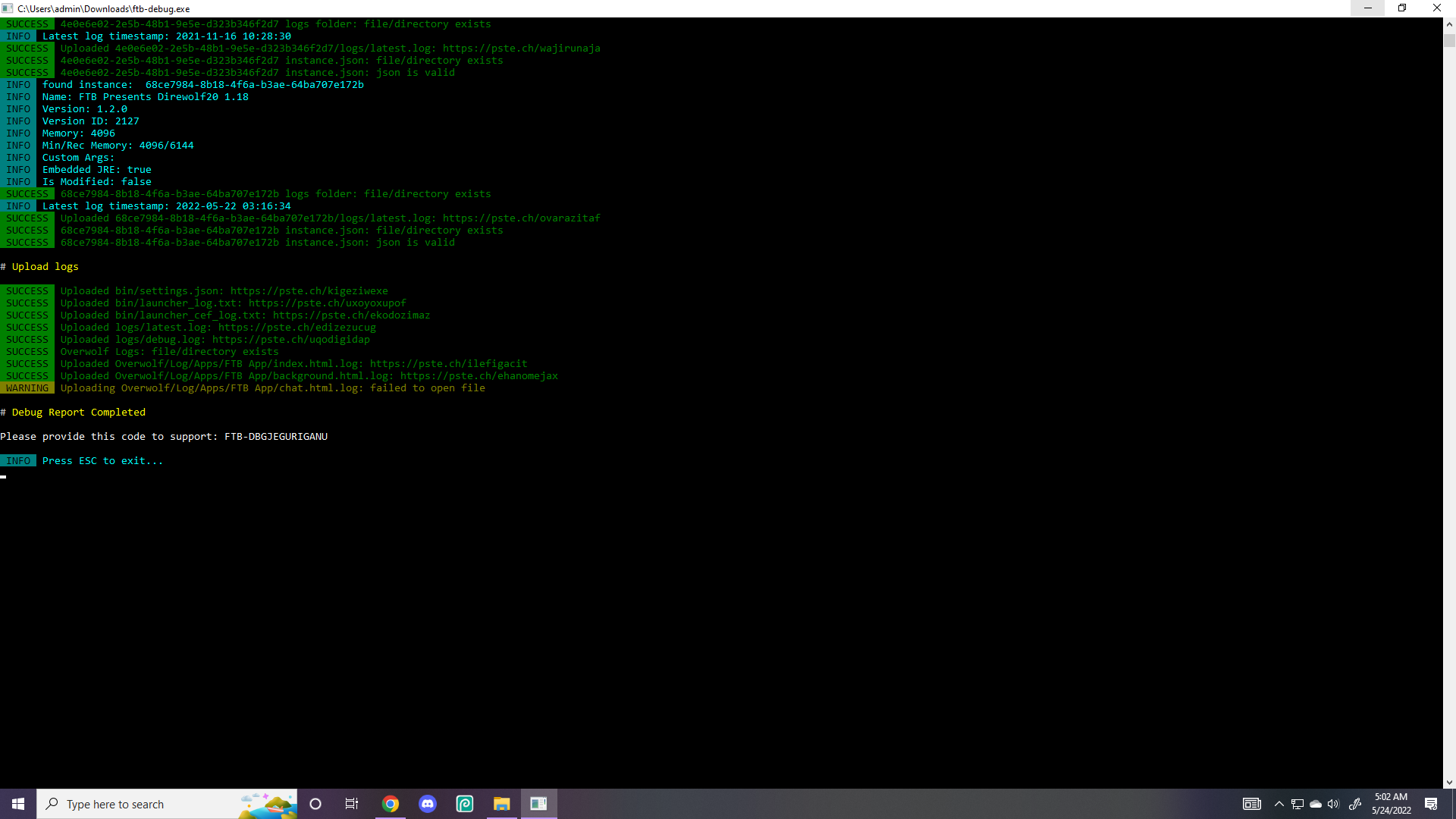
Task: Click the pste.ch/ilefigacit index.html.log link
Action: [449, 364]
